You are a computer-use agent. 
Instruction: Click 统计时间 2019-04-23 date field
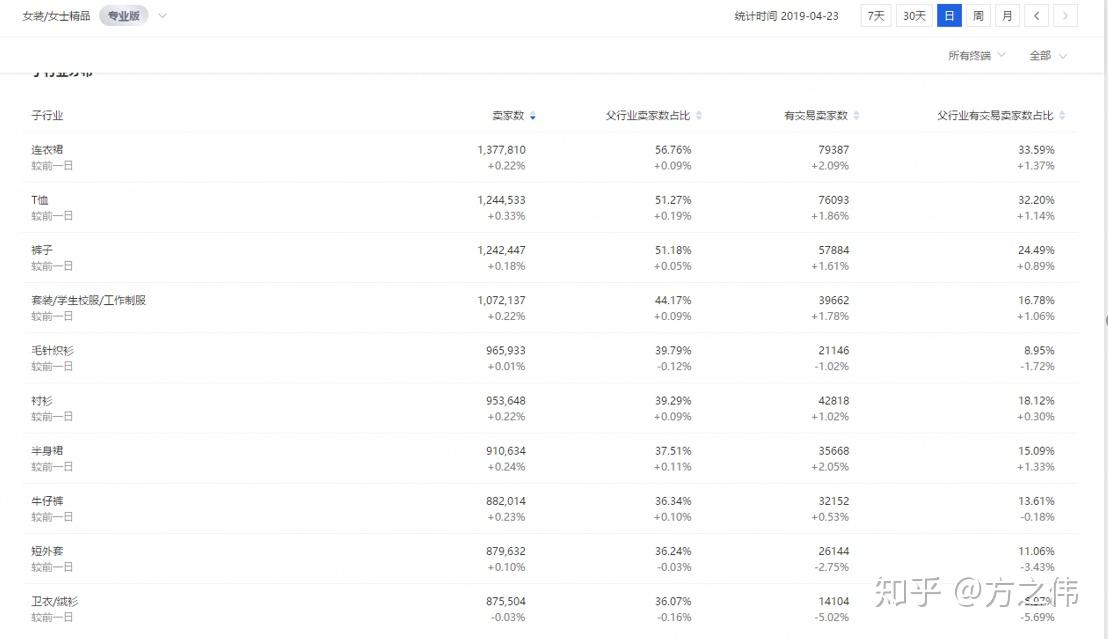point(785,16)
